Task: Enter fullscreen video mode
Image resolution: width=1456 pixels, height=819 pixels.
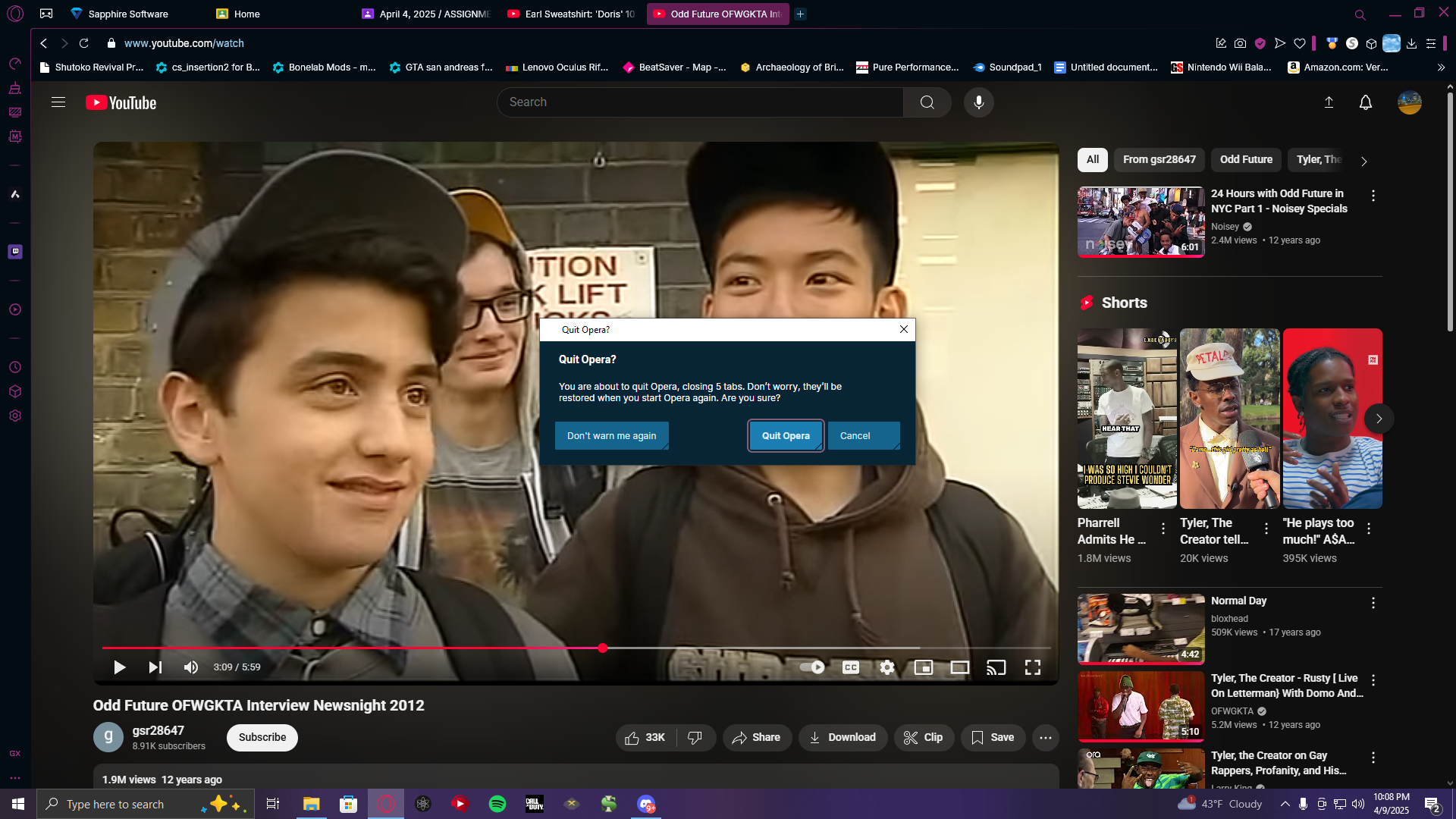Action: pyautogui.click(x=1033, y=667)
